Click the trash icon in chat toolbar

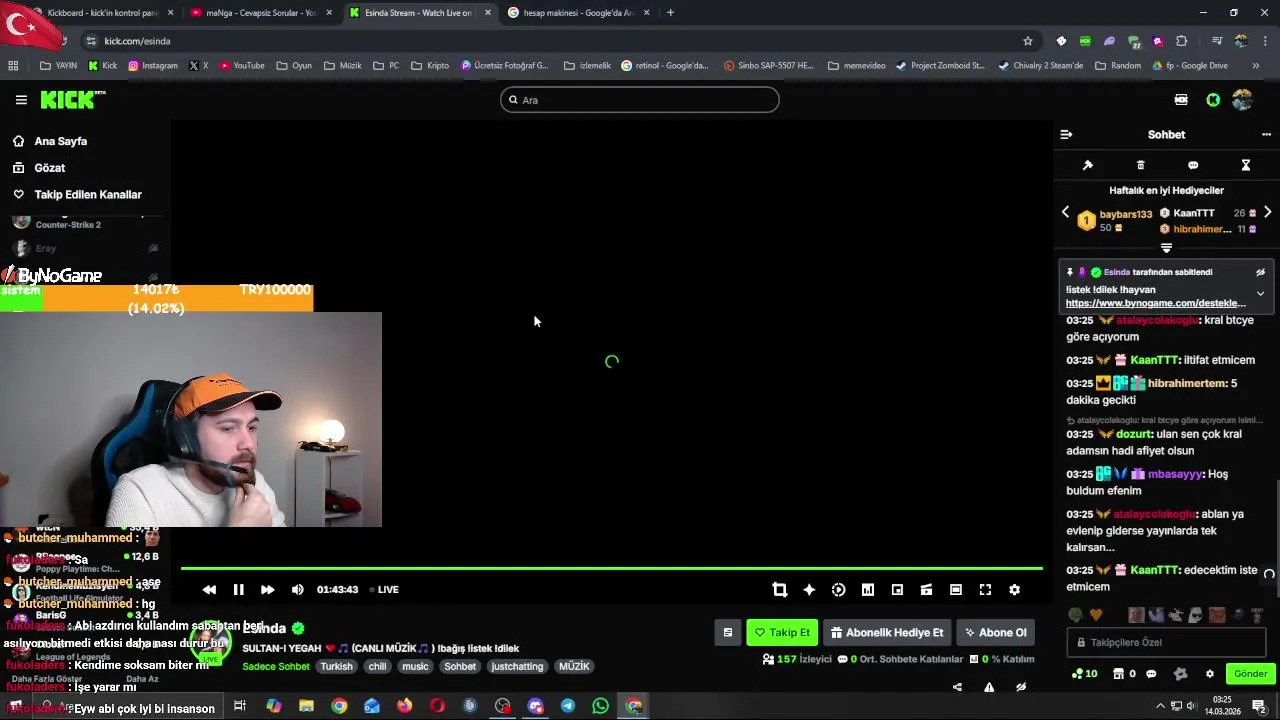1140,165
